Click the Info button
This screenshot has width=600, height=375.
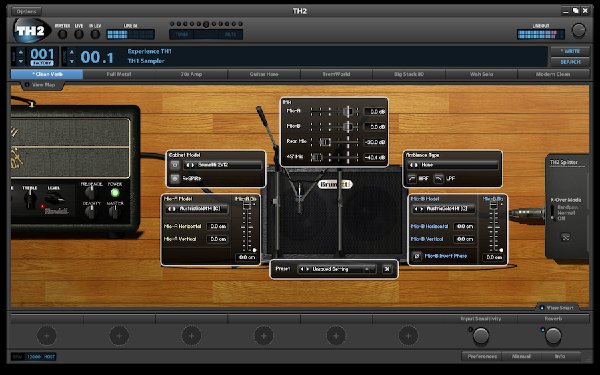pyautogui.click(x=560, y=356)
